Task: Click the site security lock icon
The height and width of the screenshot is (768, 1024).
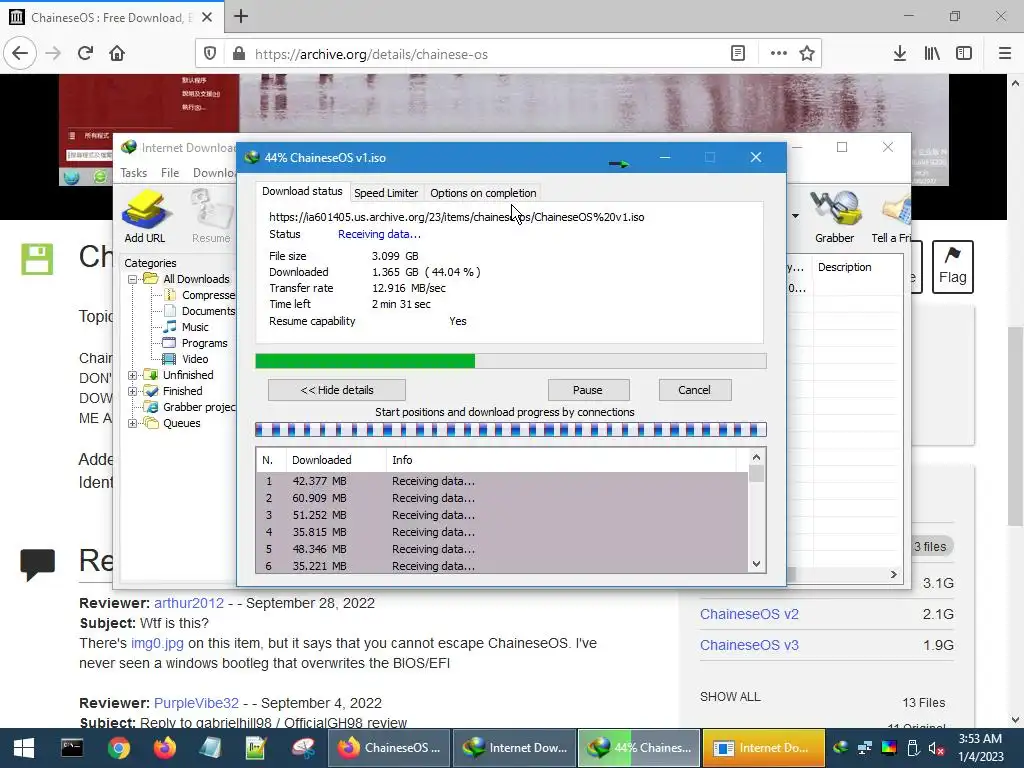Action: click(239, 54)
